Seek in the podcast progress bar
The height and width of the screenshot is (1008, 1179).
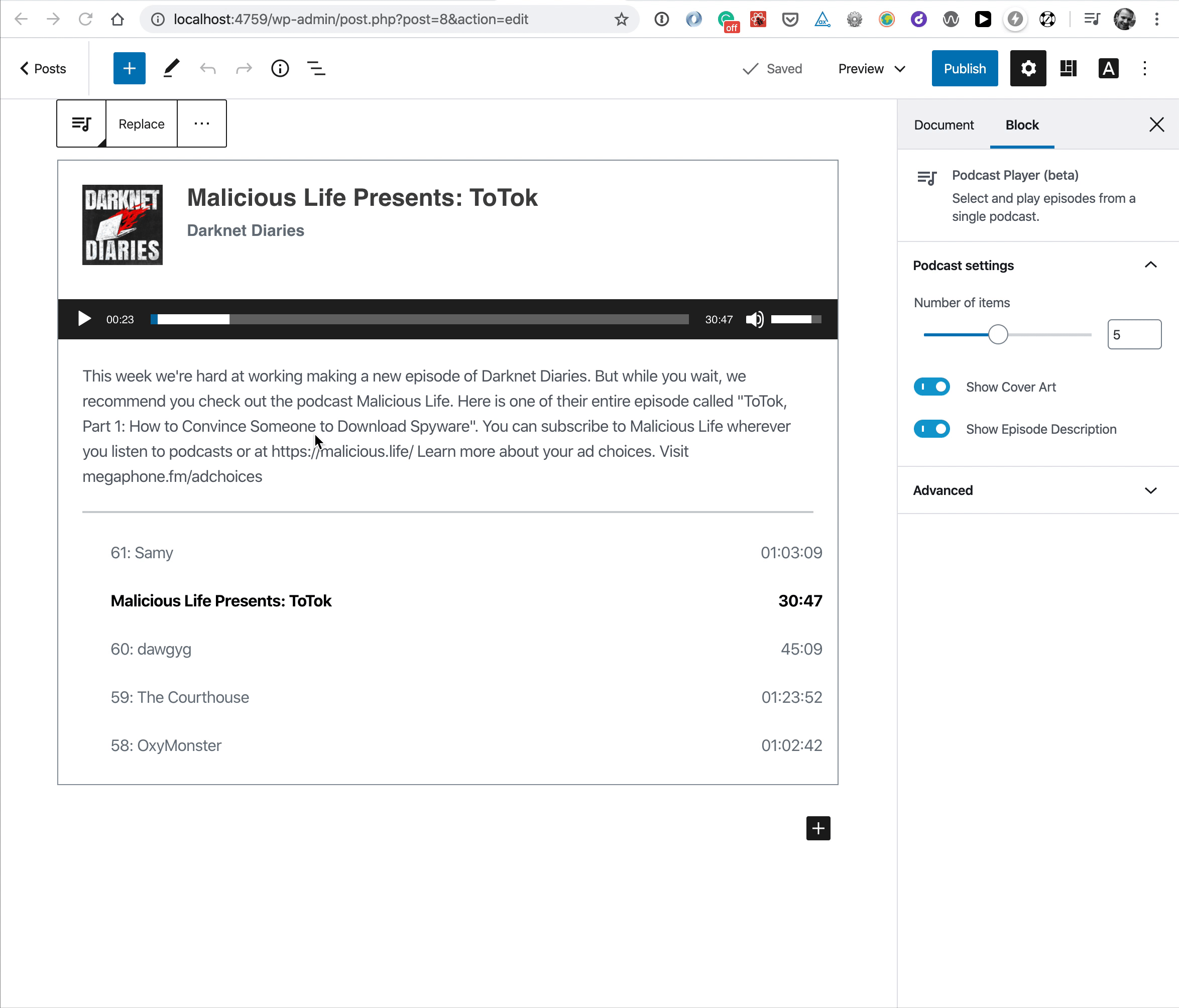point(419,319)
